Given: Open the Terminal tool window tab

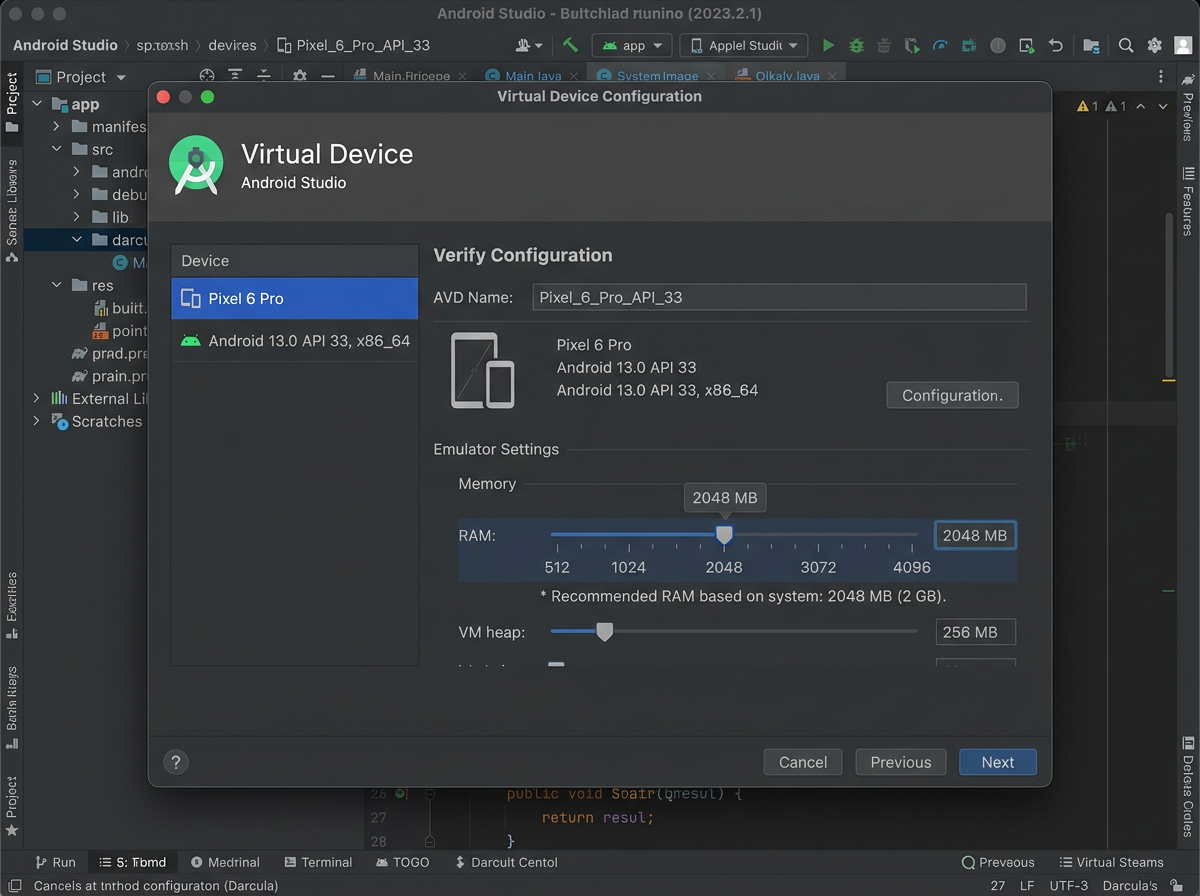Looking at the screenshot, I should 318,862.
